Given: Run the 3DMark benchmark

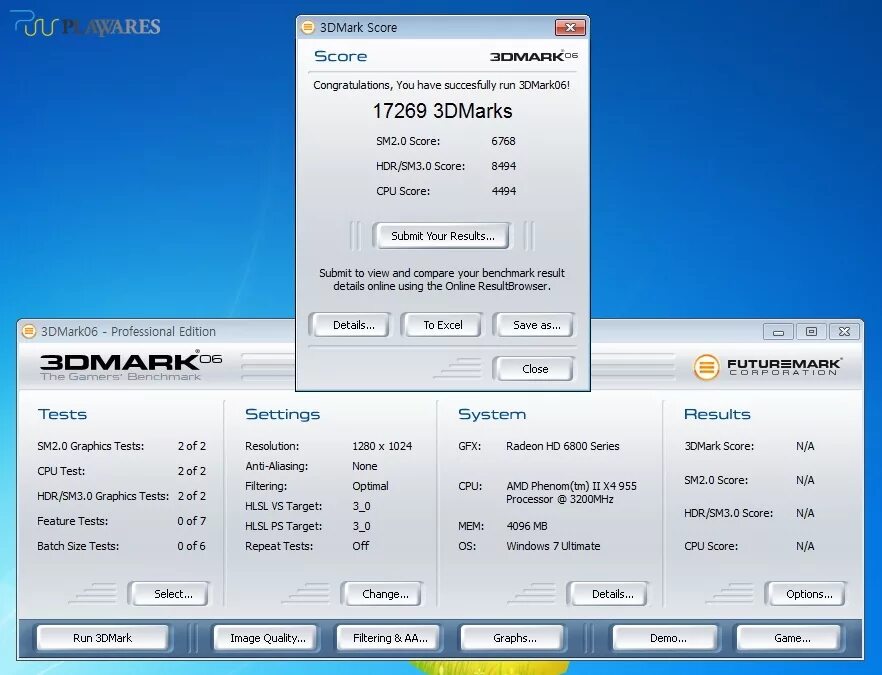Looking at the screenshot, I should click(103, 637).
